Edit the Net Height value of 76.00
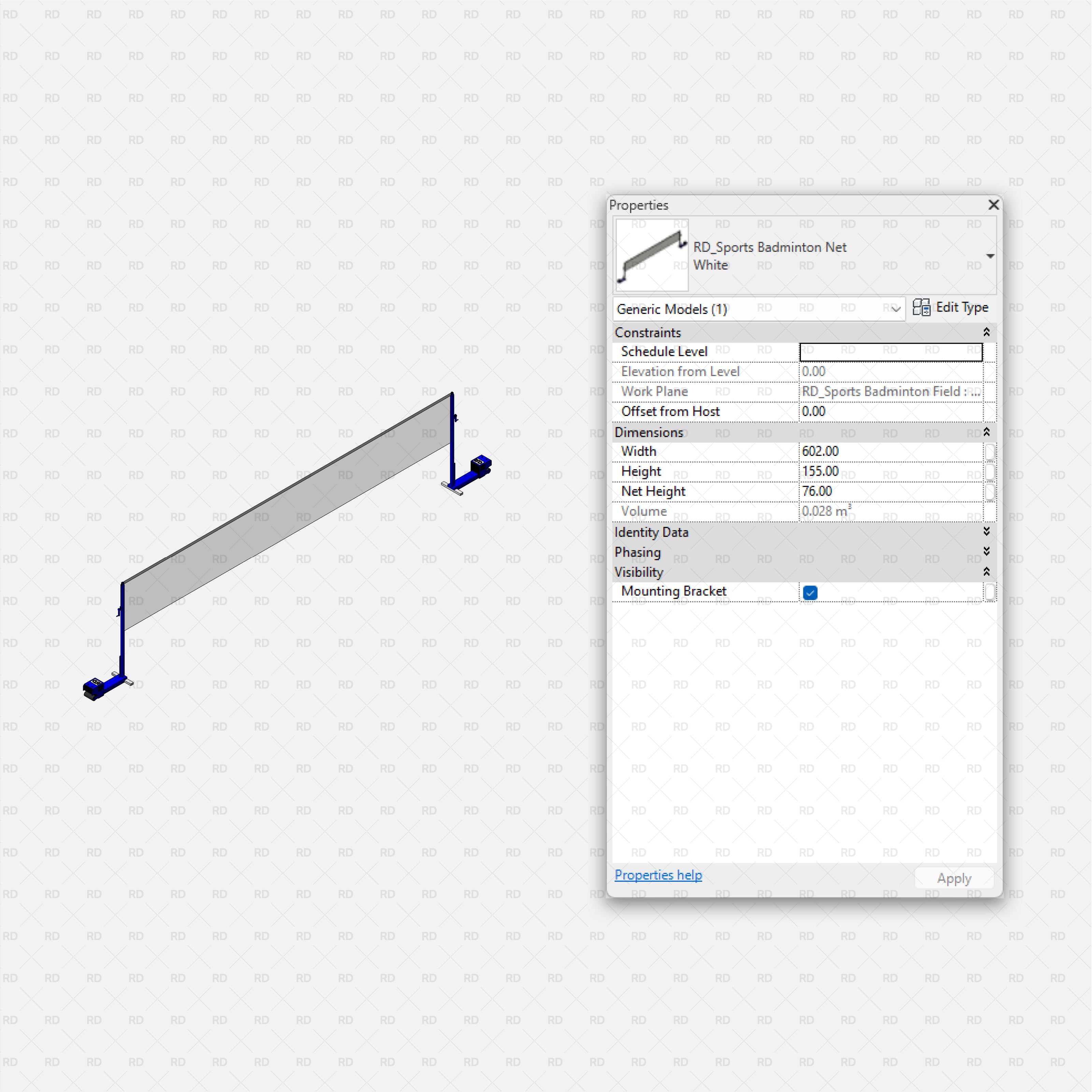The height and width of the screenshot is (1092, 1092). (890, 491)
